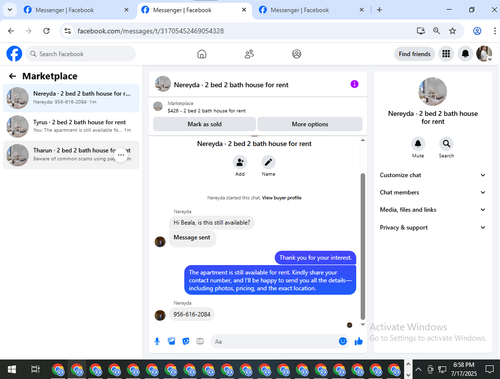Choose a GIF icon
The width and height of the screenshot is (500, 379).
pyautogui.click(x=200, y=341)
